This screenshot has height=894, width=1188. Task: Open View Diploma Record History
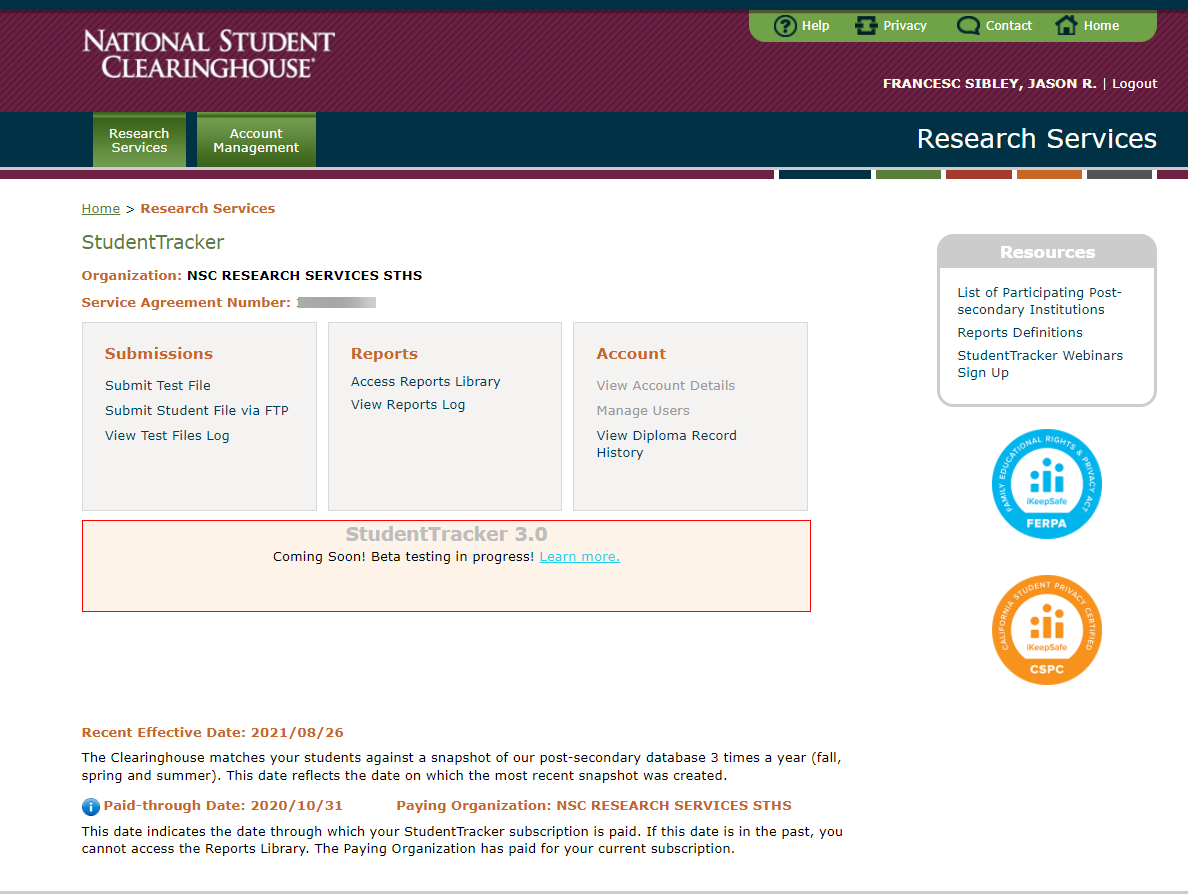[666, 444]
